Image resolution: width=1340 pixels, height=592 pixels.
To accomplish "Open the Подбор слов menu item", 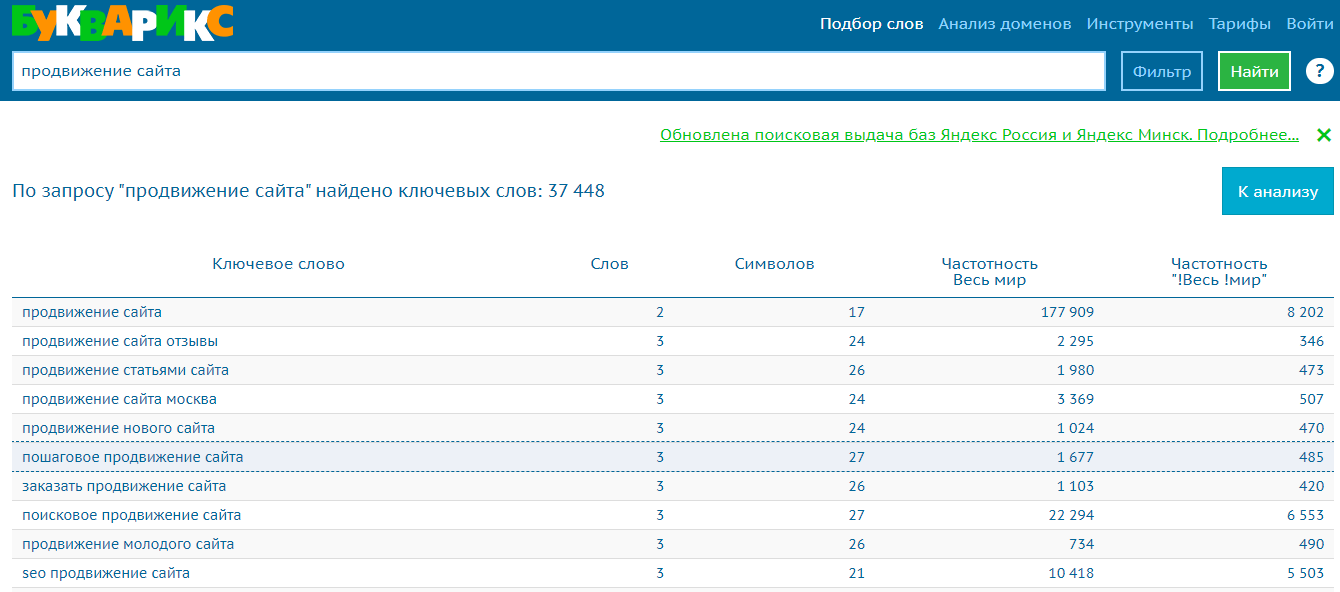I will pyautogui.click(x=871, y=24).
